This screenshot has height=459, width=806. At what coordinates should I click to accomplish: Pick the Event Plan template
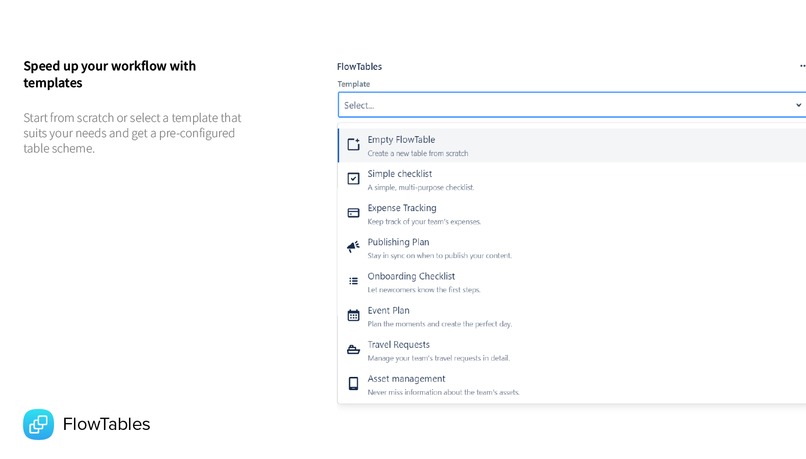572,316
